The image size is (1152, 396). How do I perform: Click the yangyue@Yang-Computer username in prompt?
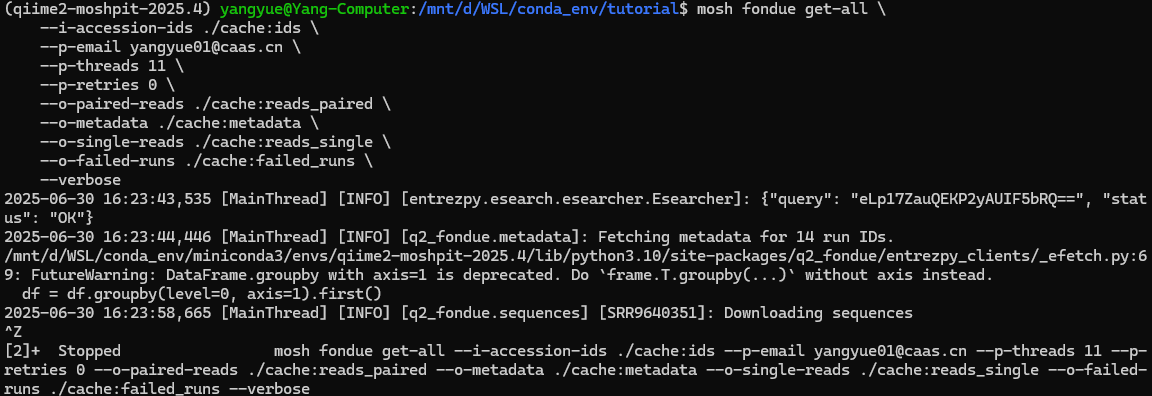pos(317,10)
